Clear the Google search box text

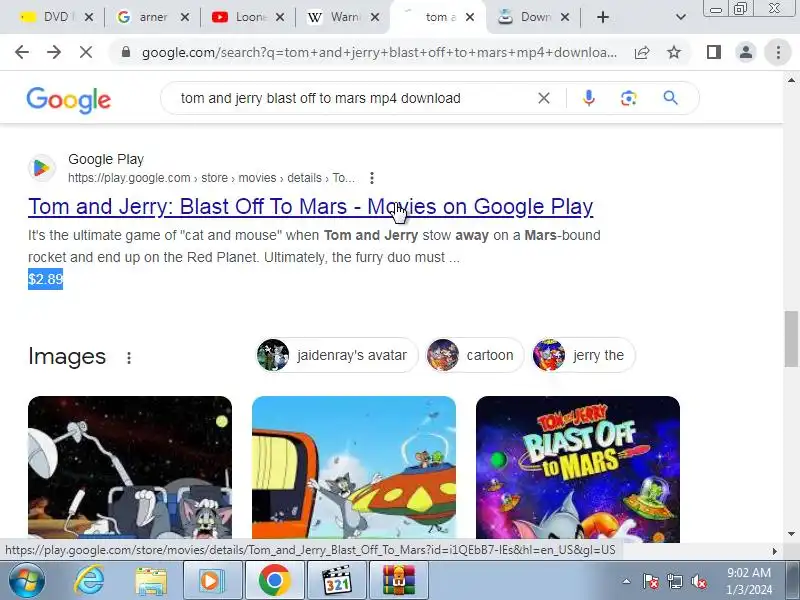pyautogui.click(x=544, y=98)
